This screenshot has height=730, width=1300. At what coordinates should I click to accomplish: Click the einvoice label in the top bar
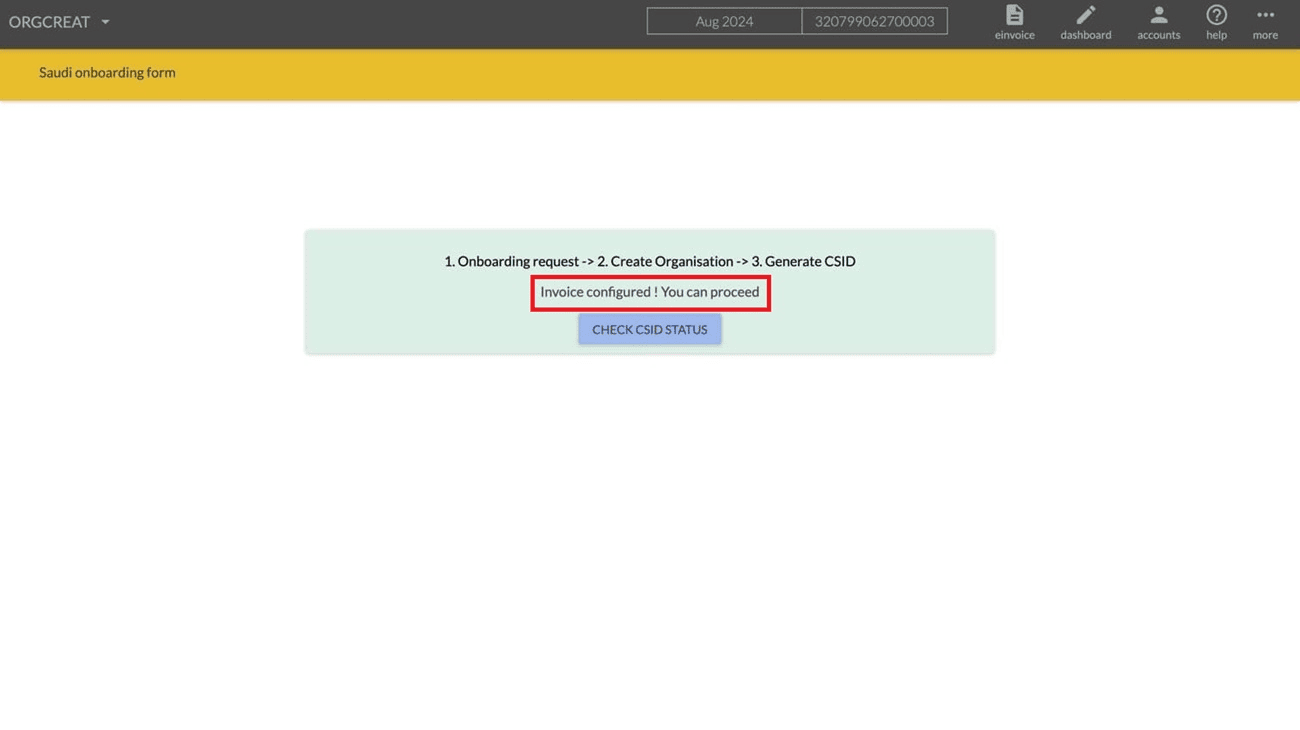coord(1014,33)
